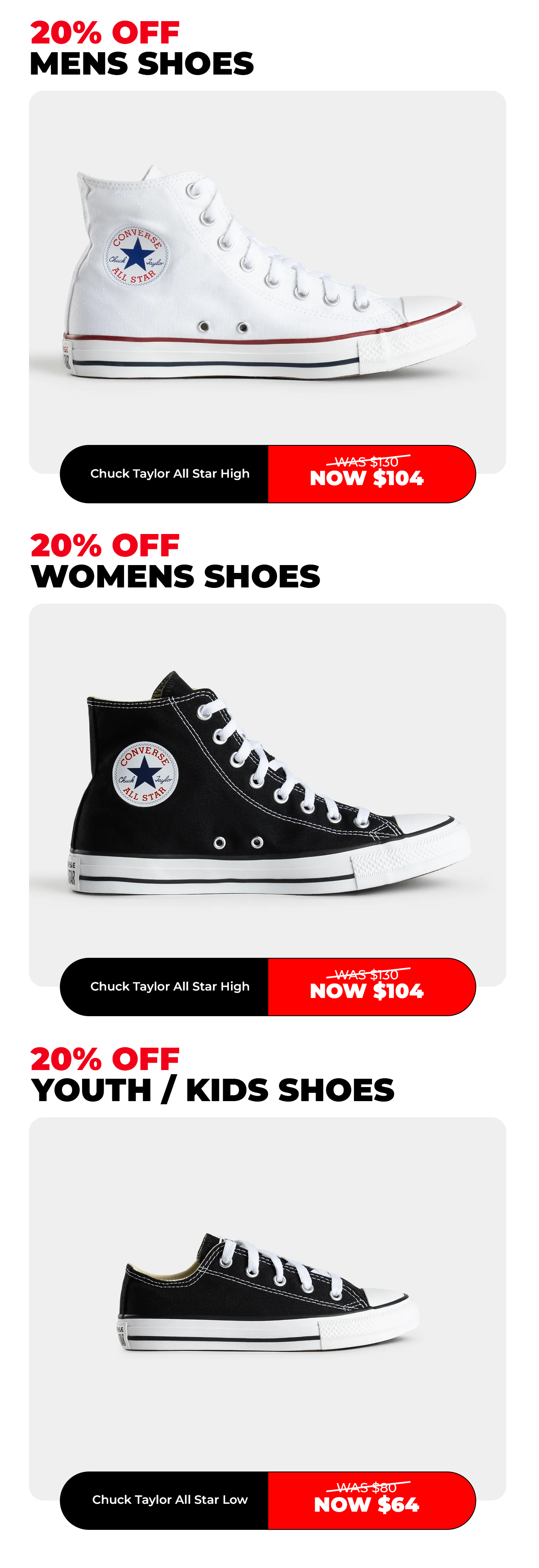The width and height of the screenshot is (539, 1568).
Task: Click the red 20% OFF text above Womens Shoes
Action: (x=105, y=546)
